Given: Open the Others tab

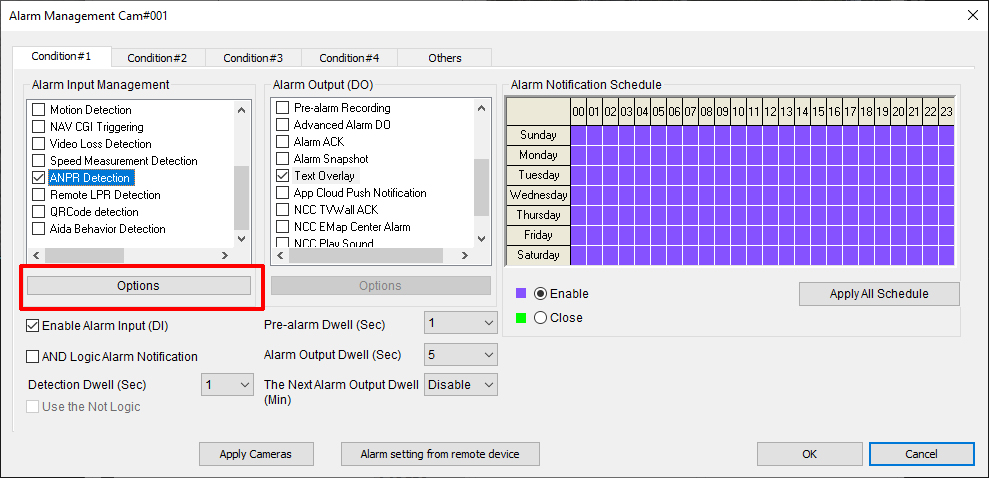Looking at the screenshot, I should pyautogui.click(x=445, y=58).
